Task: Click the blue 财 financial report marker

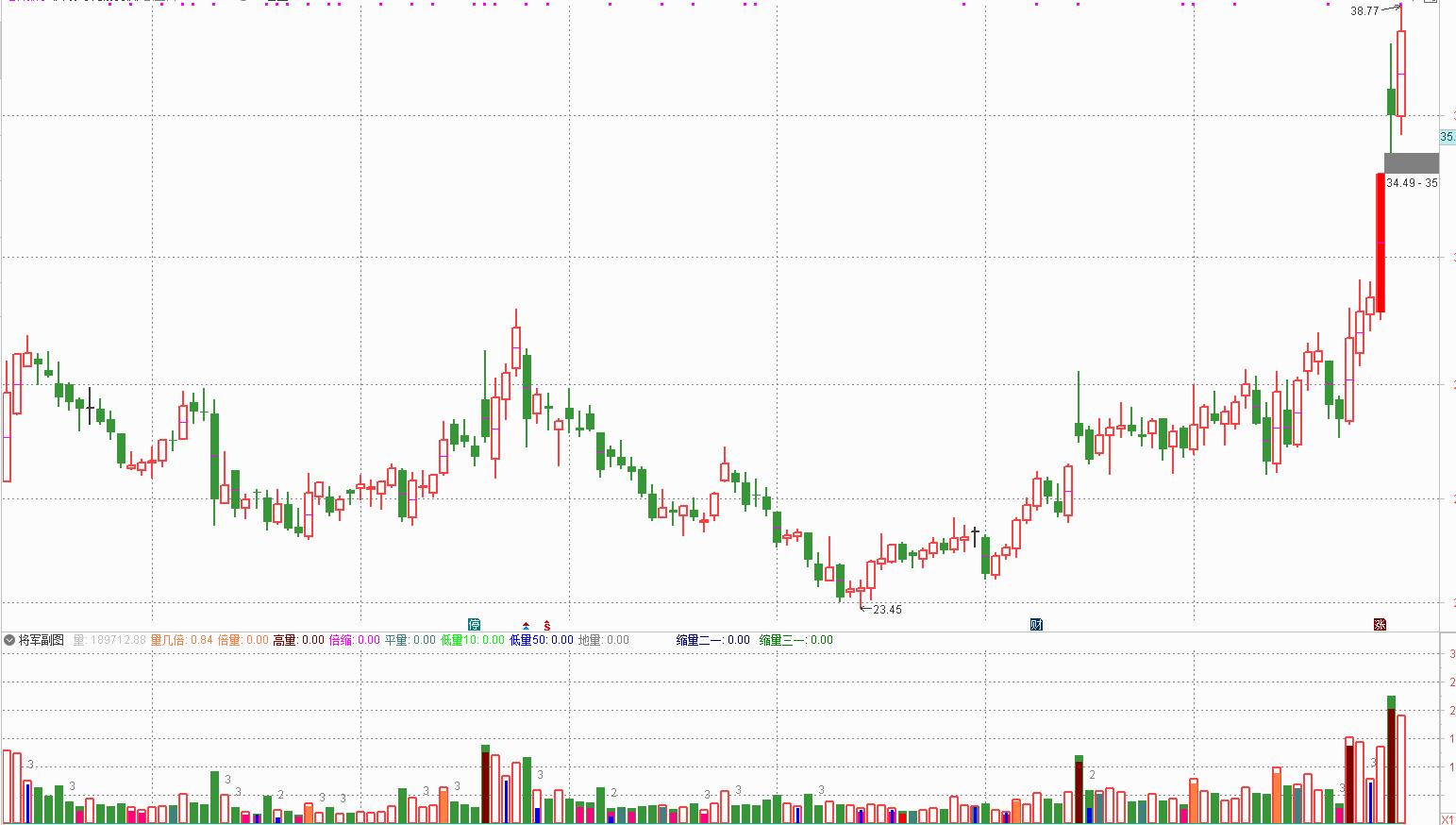Action: click(1036, 624)
